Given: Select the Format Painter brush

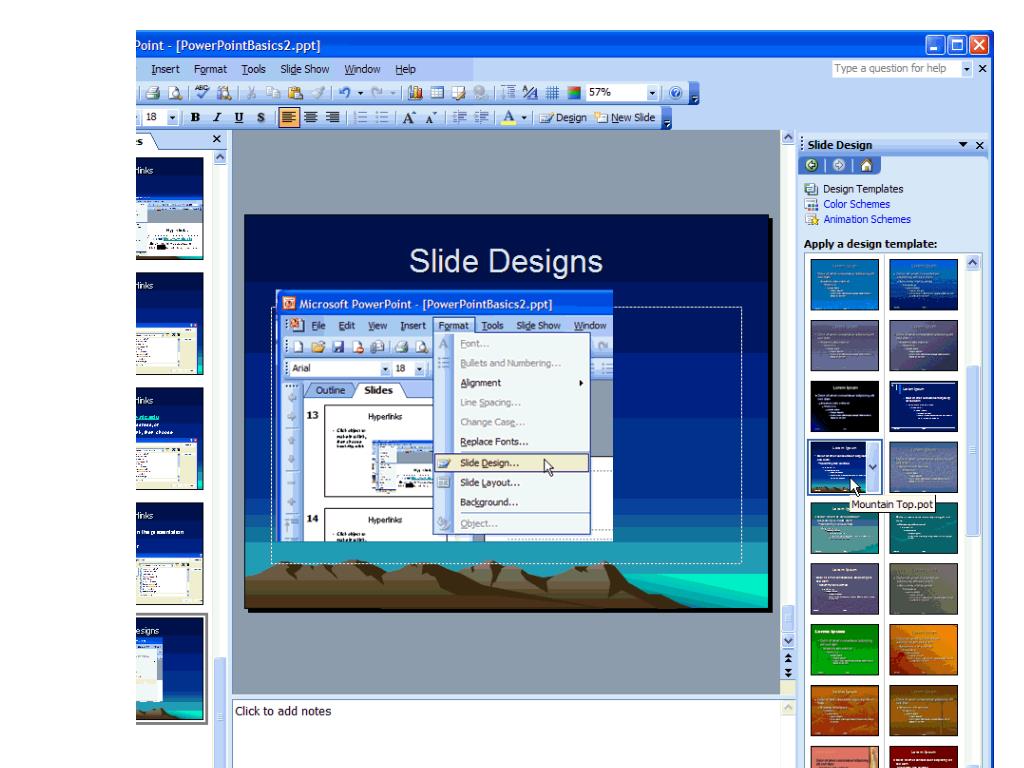Looking at the screenshot, I should point(317,93).
